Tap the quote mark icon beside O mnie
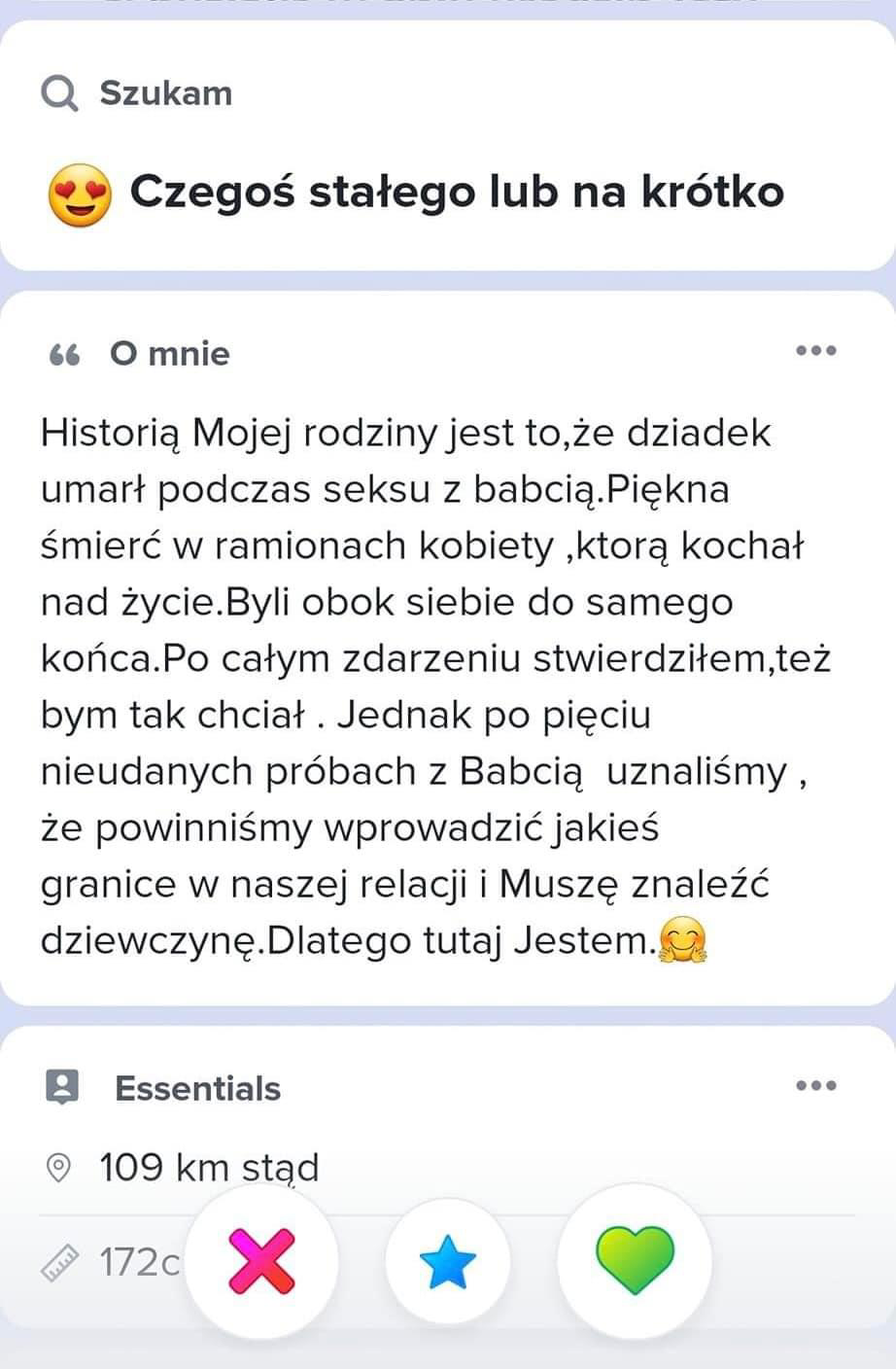This screenshot has width=896, height=1369. 64,355
